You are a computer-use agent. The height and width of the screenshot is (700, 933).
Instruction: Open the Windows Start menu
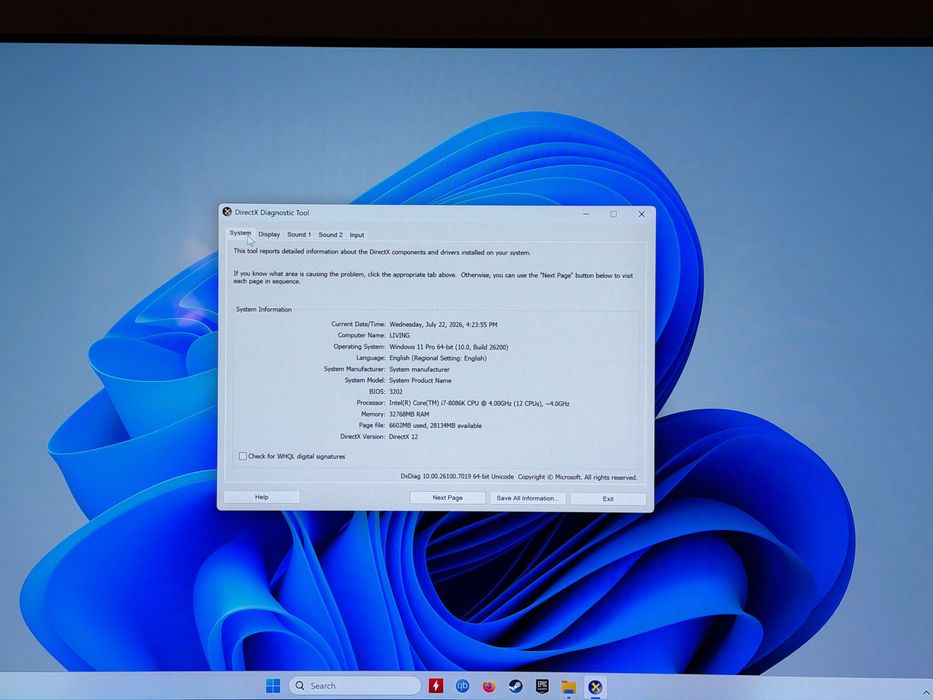point(273,686)
